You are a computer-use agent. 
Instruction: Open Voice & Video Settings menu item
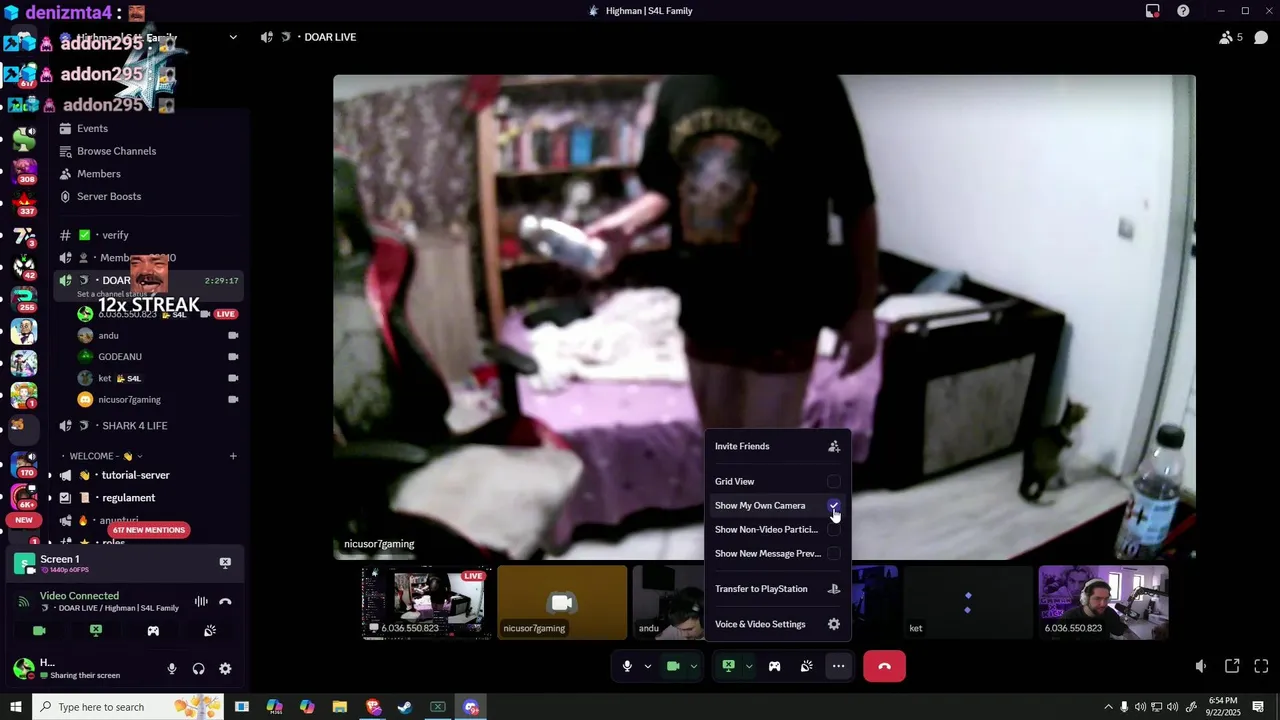pos(777,624)
